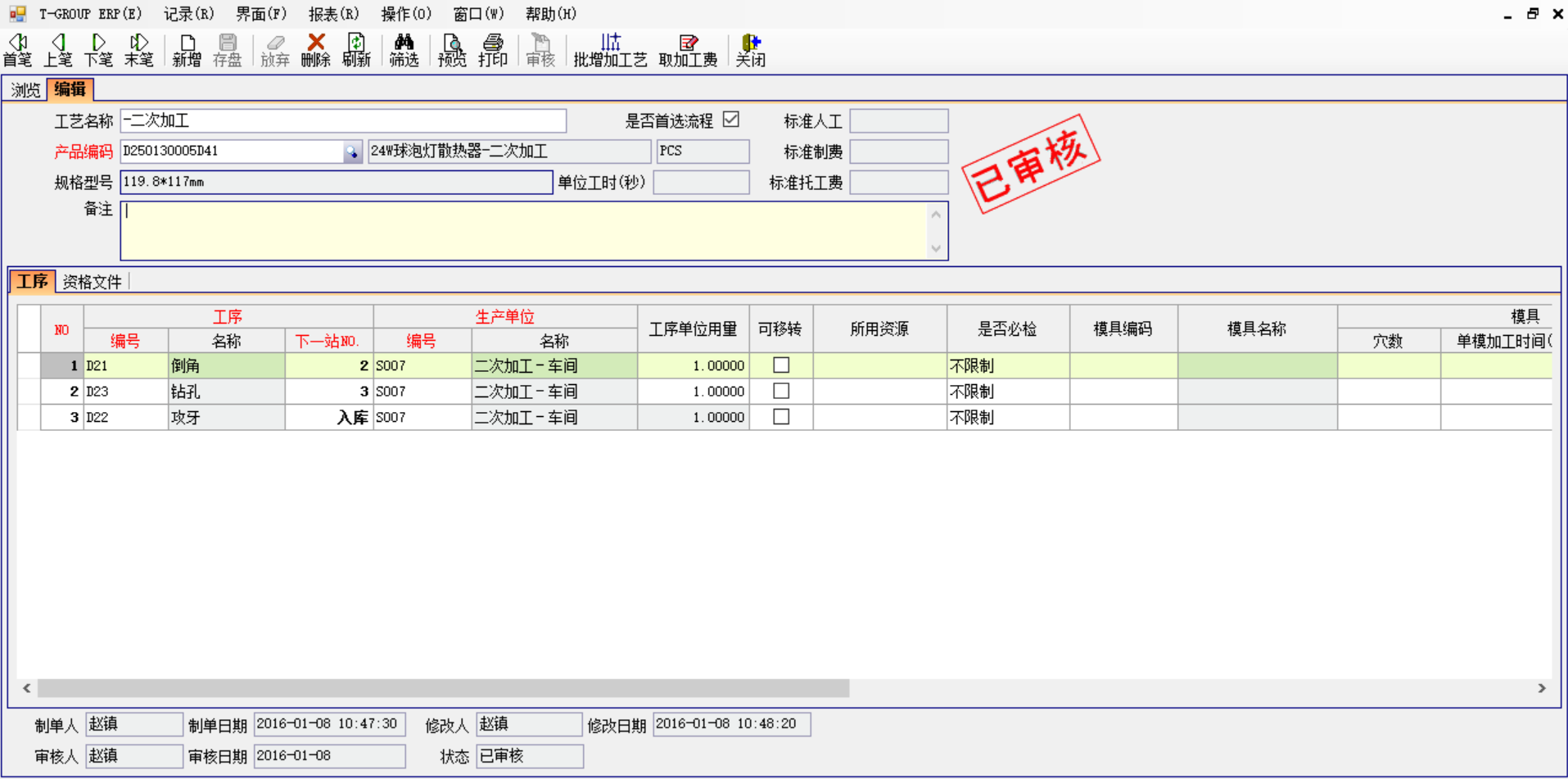Check 可移转 on the 攻牙 row

(x=781, y=417)
